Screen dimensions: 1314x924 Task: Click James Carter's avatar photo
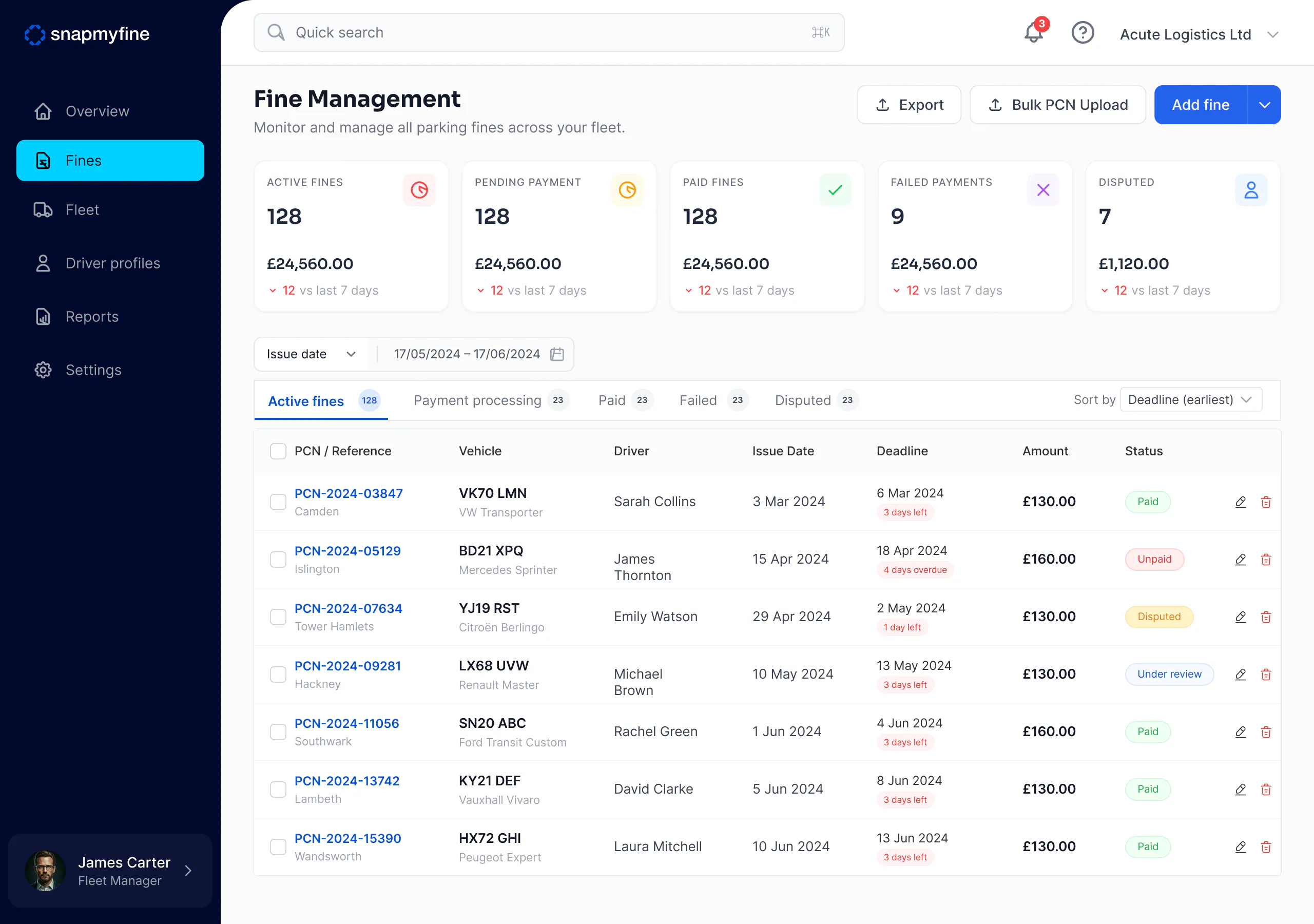45,871
